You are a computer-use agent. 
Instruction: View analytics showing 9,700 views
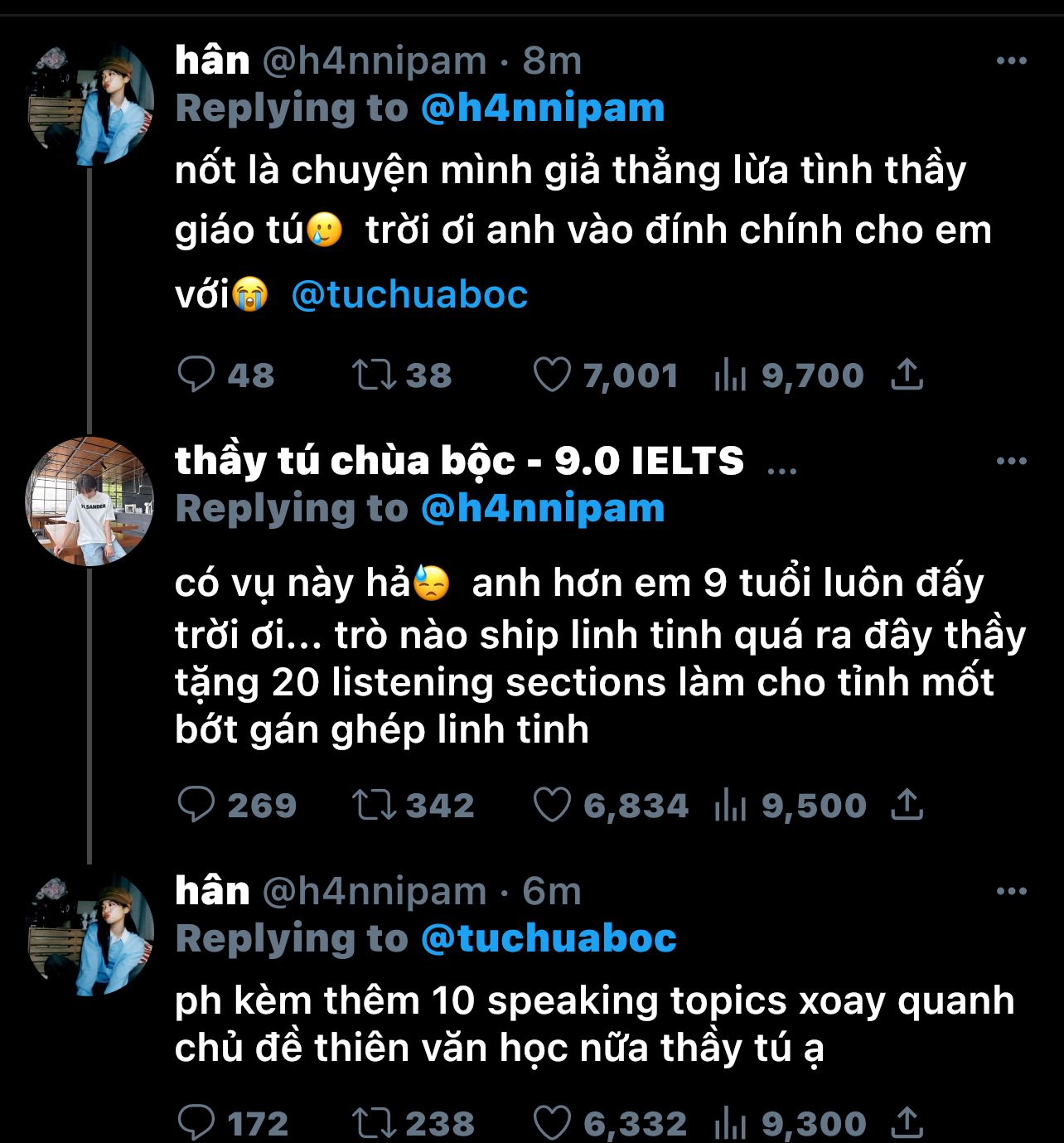point(730,377)
